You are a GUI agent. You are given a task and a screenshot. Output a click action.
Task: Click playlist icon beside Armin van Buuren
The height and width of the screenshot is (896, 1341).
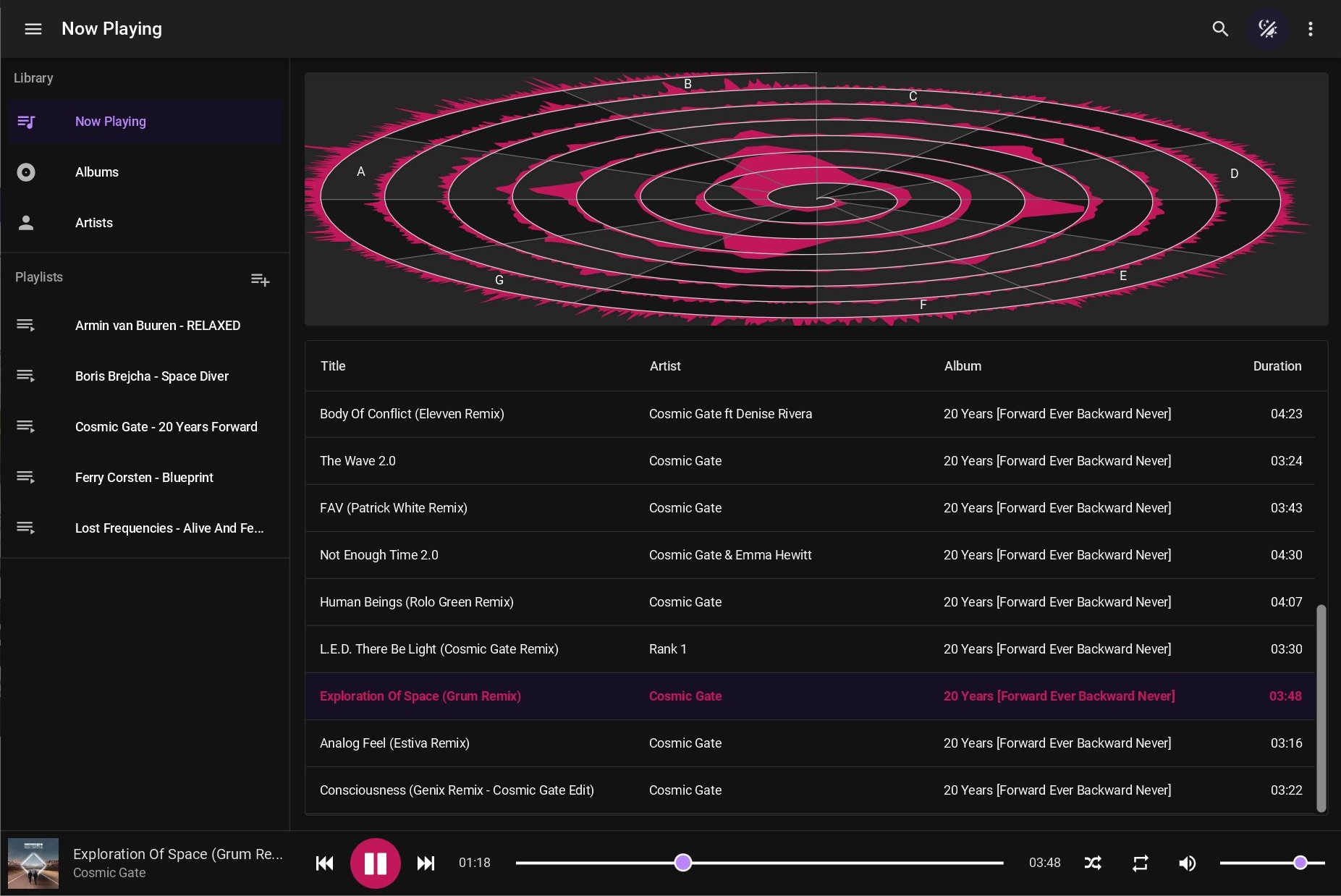26,326
